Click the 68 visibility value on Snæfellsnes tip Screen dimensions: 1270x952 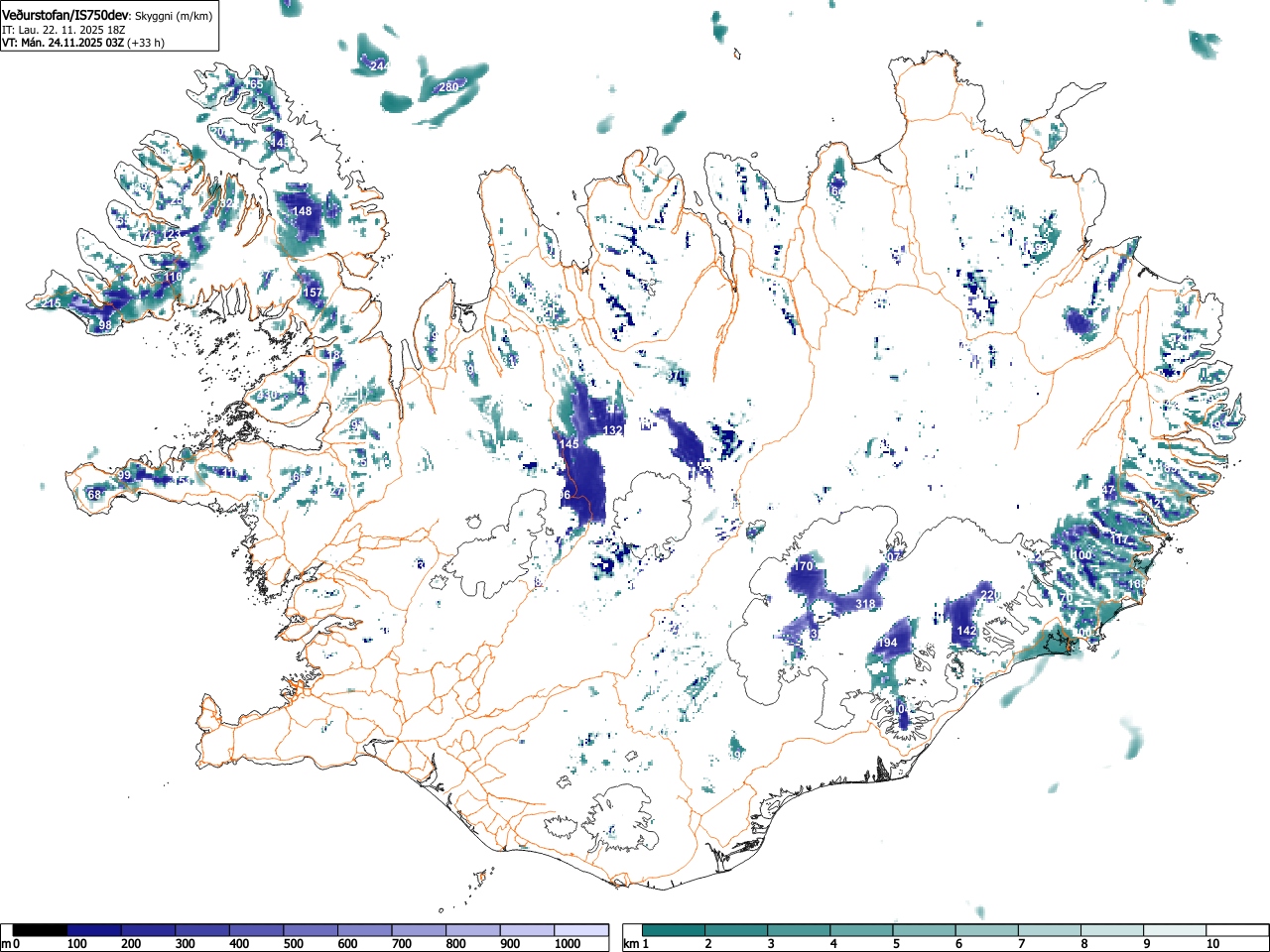(95, 495)
